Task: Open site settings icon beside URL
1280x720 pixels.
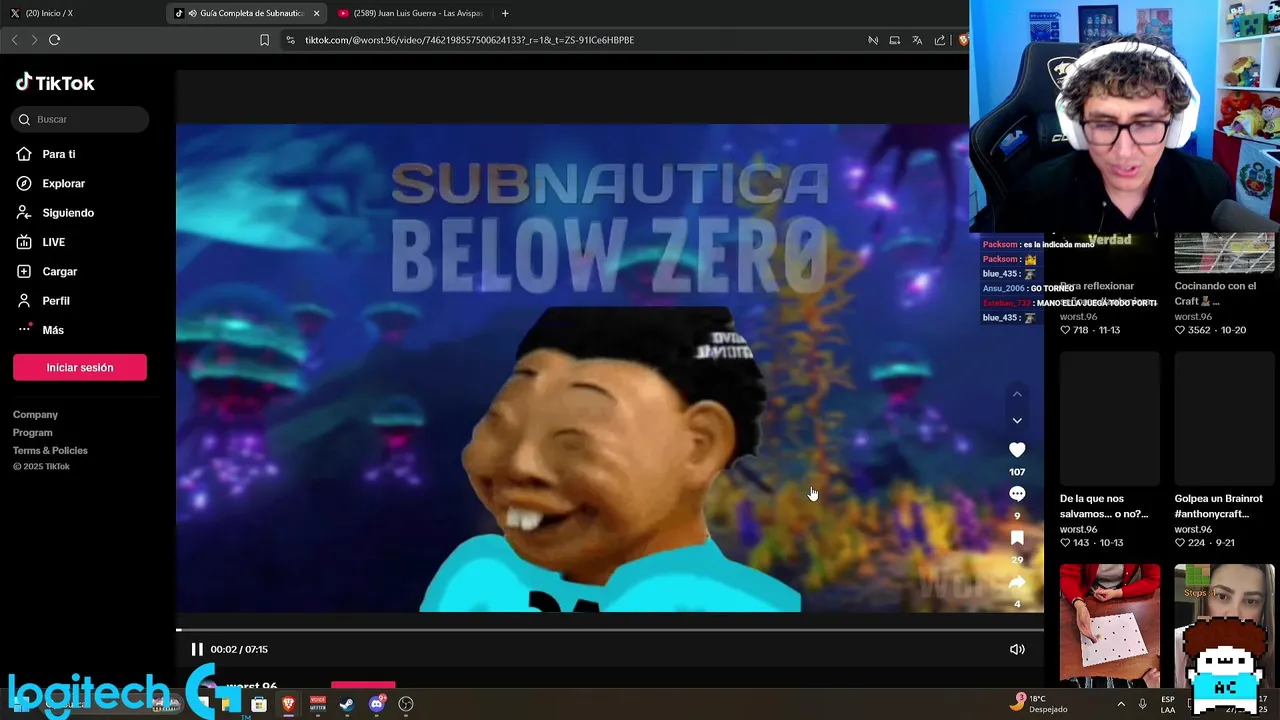Action: [x=290, y=40]
